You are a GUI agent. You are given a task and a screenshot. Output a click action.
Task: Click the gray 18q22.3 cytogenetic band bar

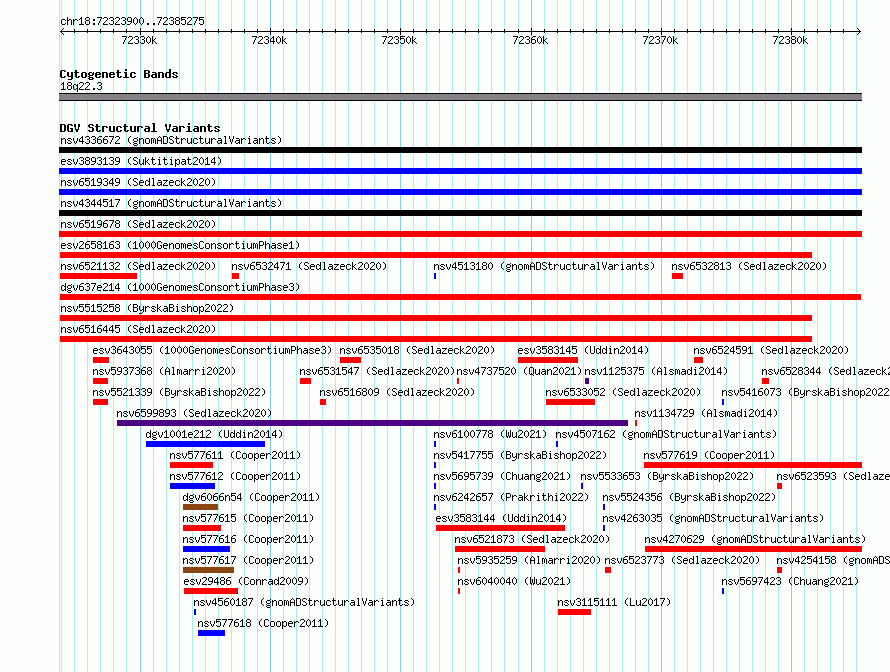point(460,97)
